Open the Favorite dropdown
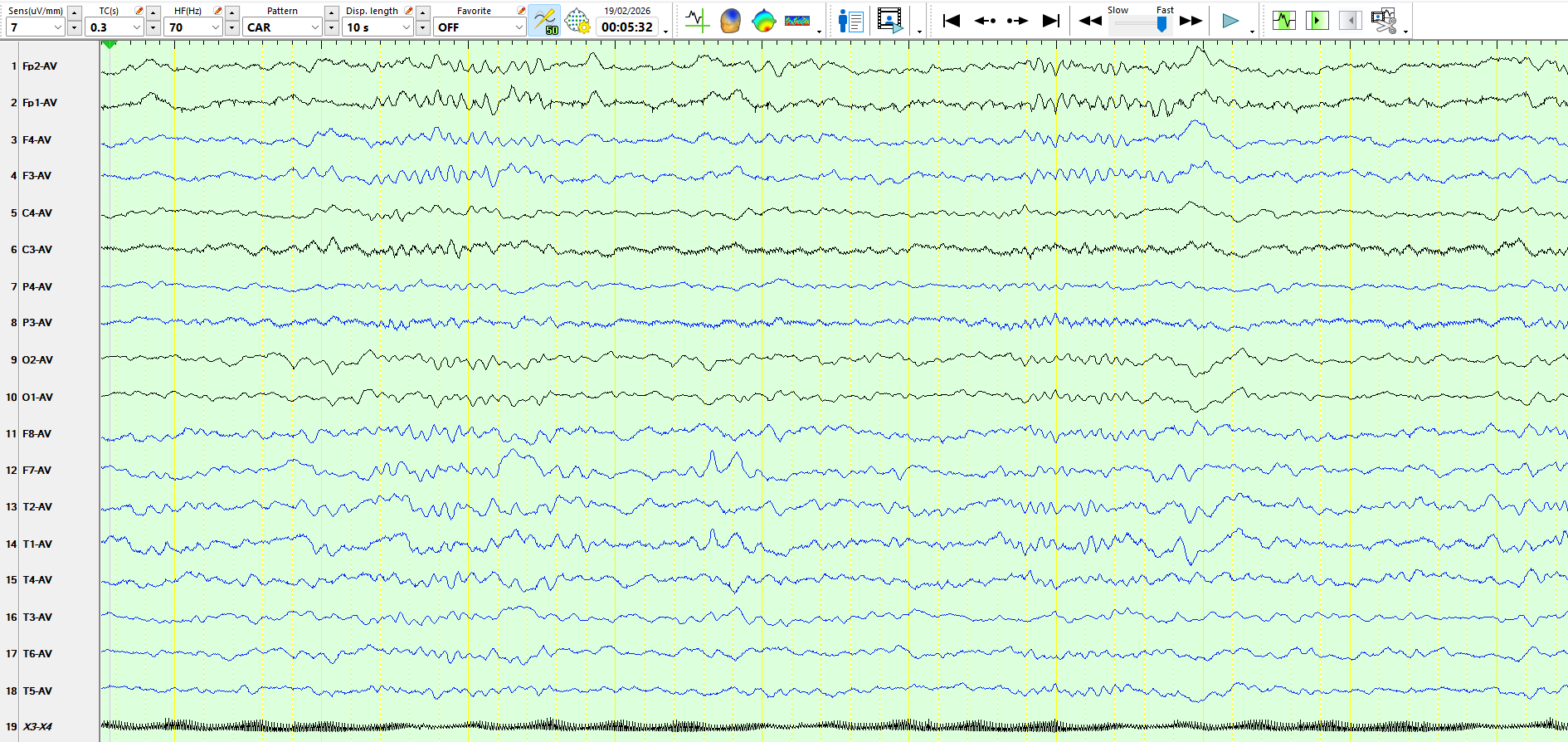 [480, 27]
